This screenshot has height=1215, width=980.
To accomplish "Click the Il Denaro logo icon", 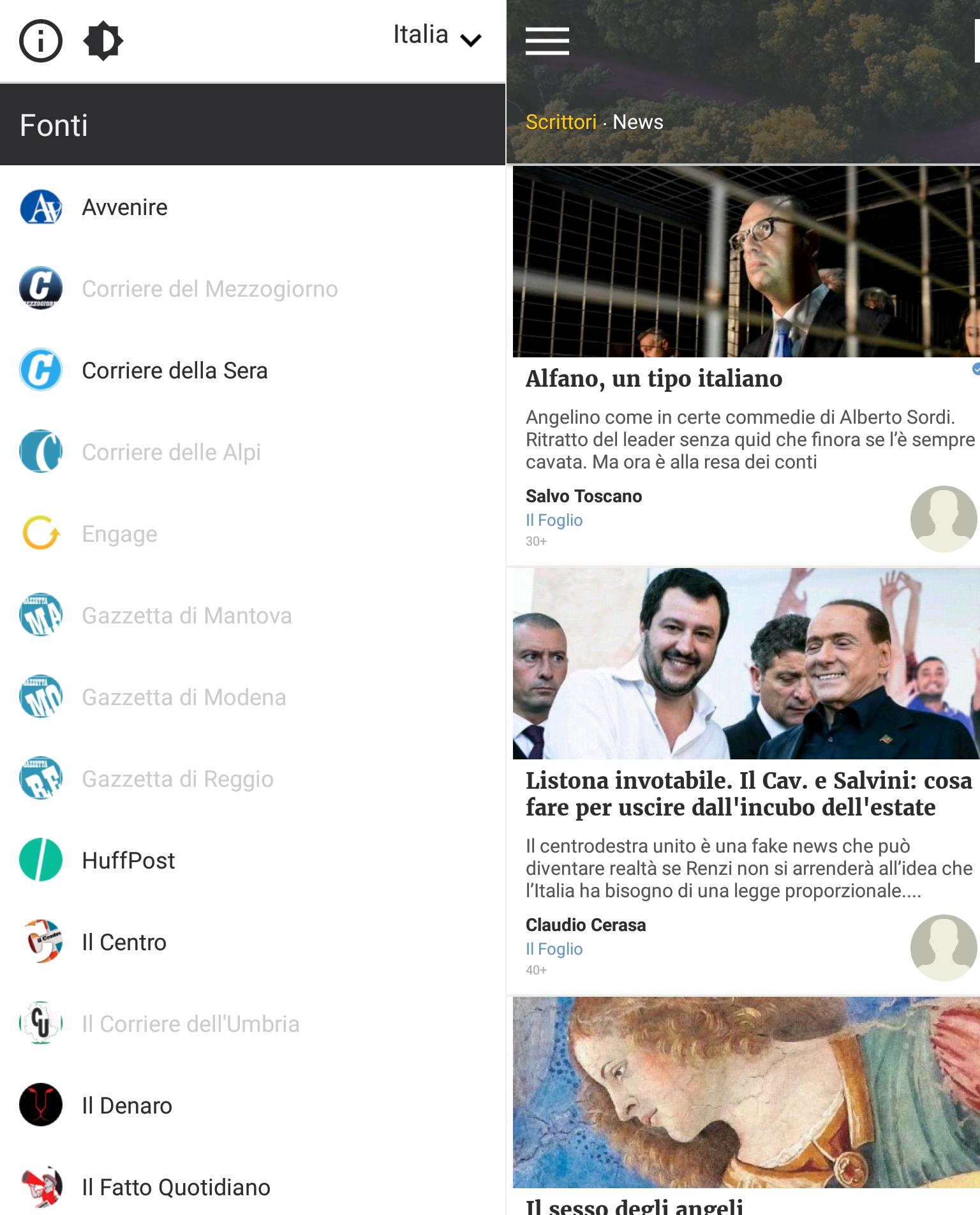I will (41, 1105).
